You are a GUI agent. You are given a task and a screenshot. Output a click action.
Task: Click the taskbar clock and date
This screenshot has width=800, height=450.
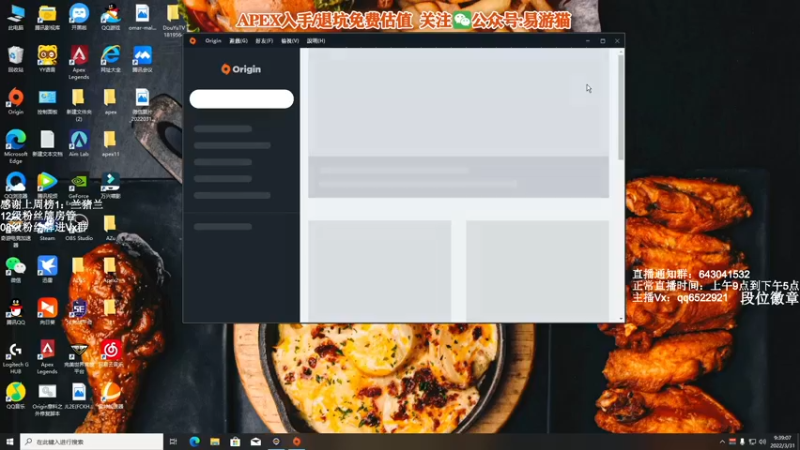tap(783, 442)
